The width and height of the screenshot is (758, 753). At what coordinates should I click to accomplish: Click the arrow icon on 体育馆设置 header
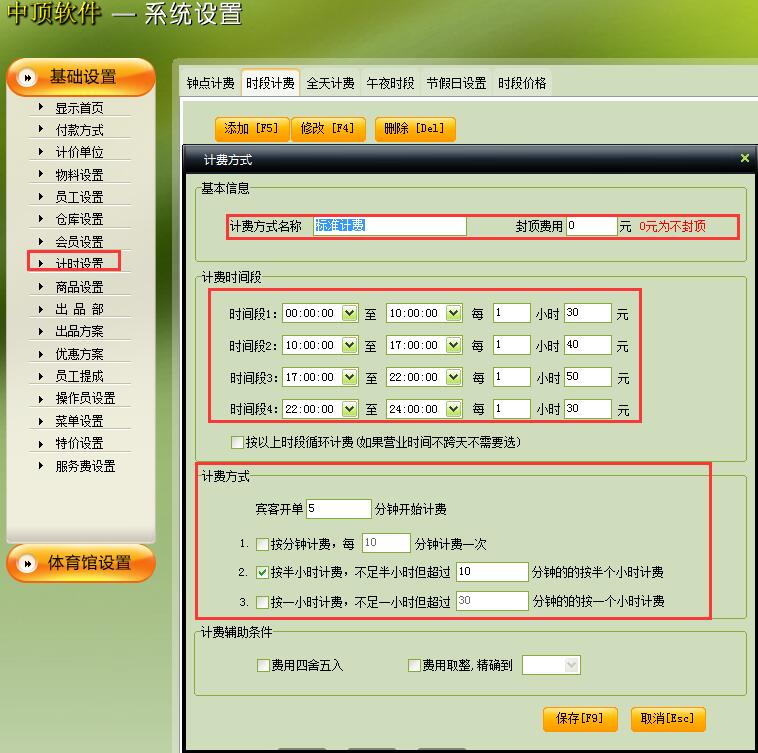[28, 563]
